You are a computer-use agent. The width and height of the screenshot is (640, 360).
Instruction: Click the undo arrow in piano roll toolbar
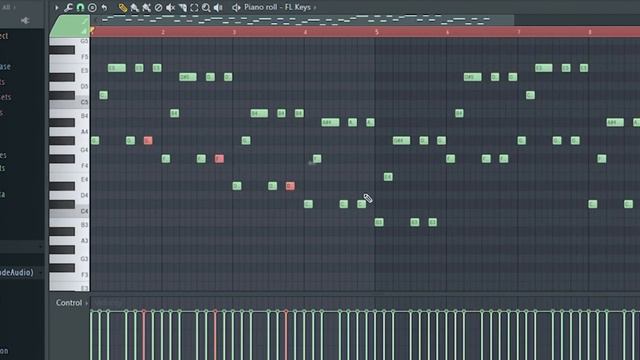[104, 7]
